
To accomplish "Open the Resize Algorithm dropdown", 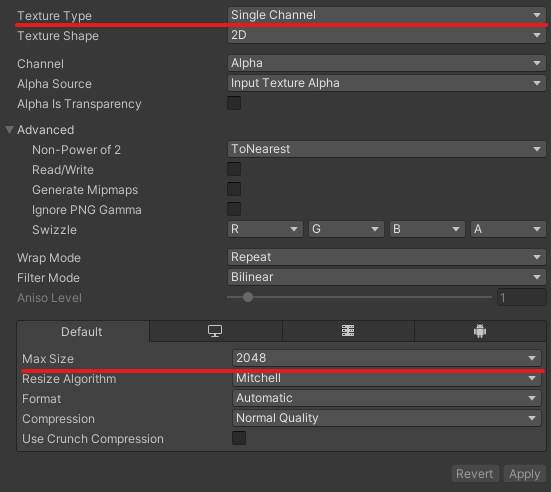I will 387,378.
